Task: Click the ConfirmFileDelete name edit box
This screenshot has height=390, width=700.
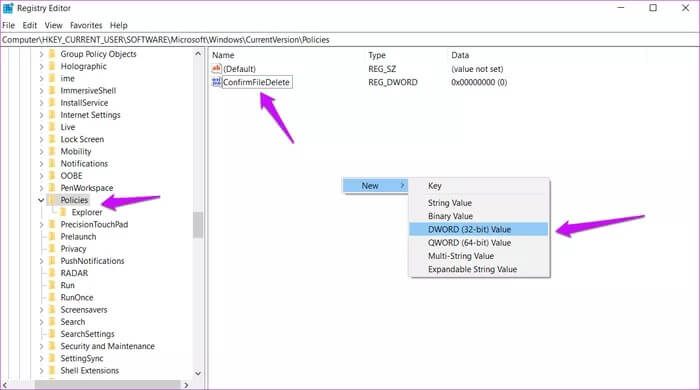Action: (257, 82)
